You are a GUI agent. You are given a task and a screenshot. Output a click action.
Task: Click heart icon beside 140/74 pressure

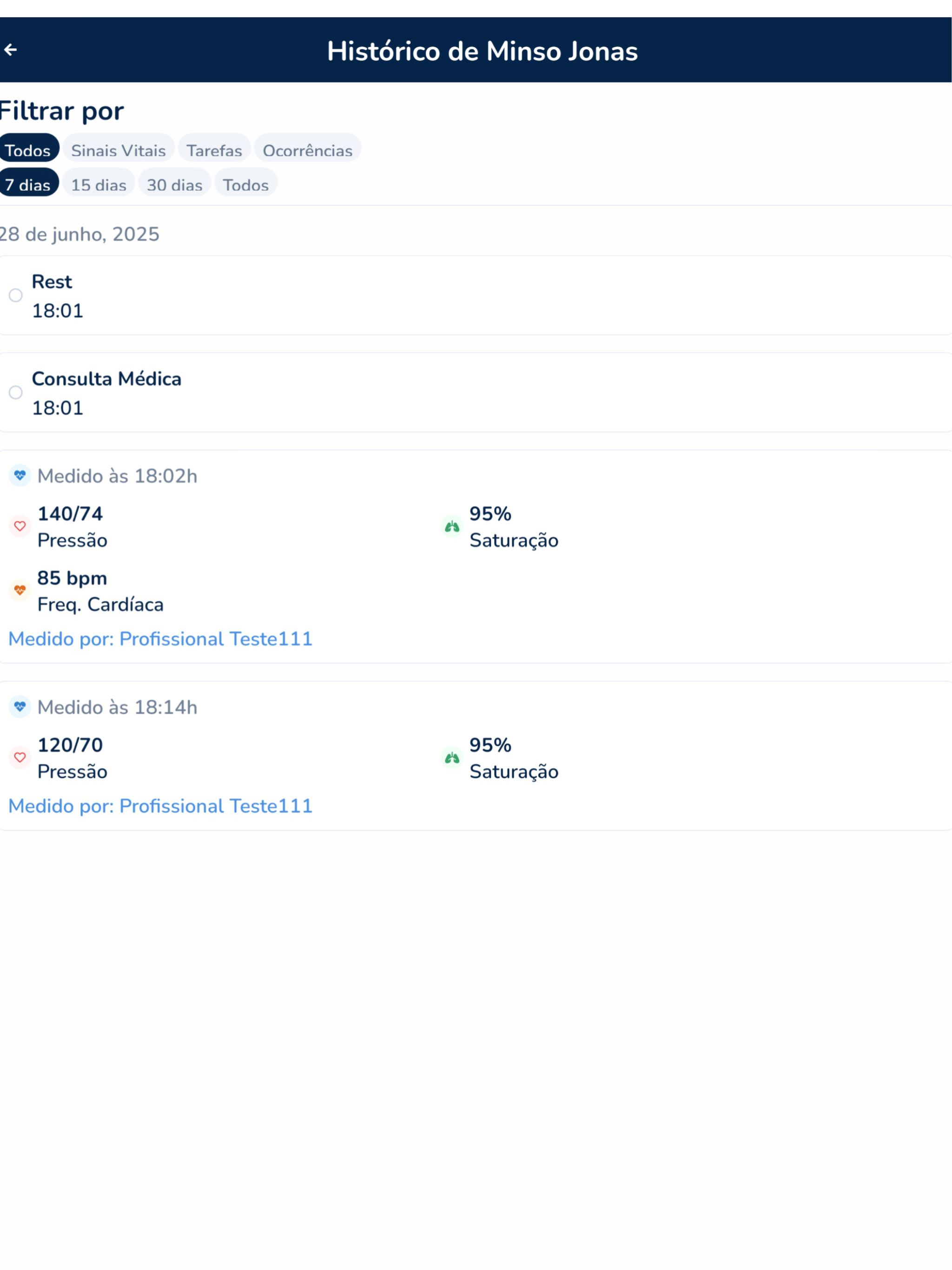point(20,526)
